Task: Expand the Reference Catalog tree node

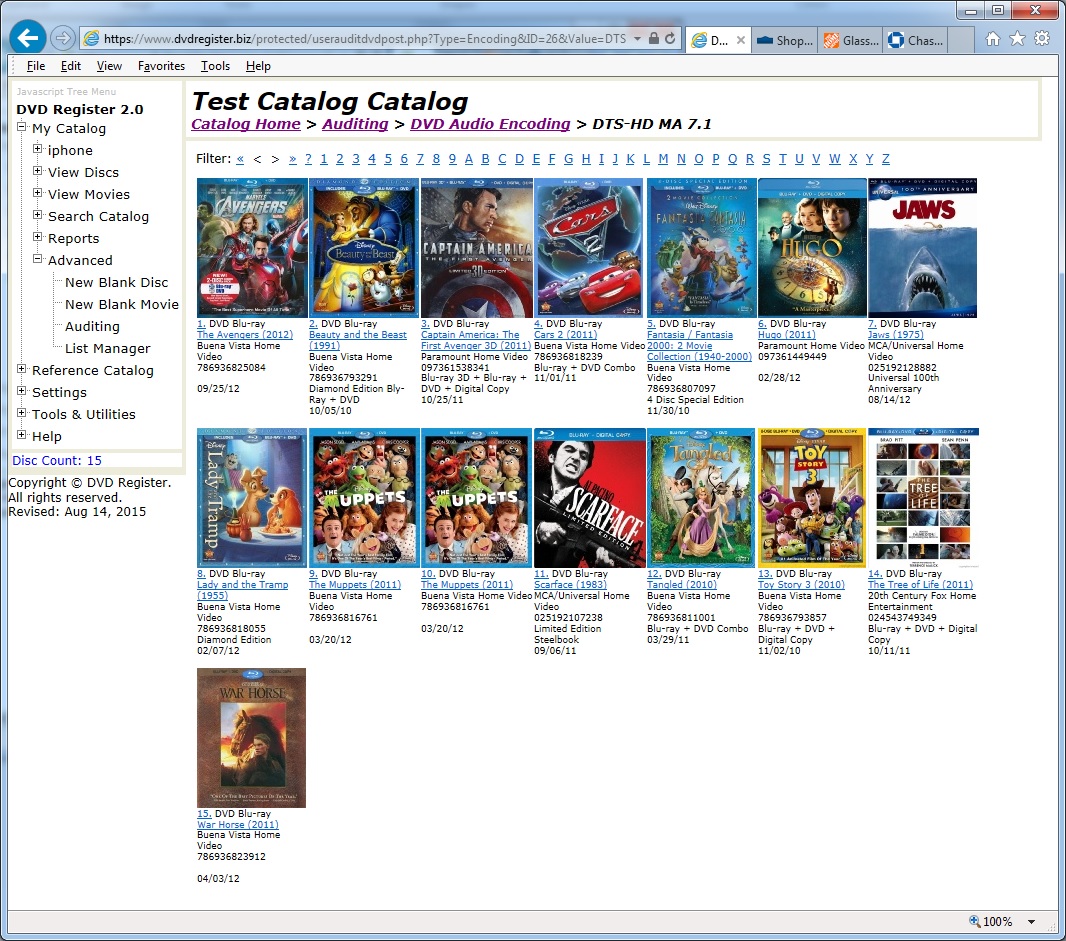Action: [22, 369]
